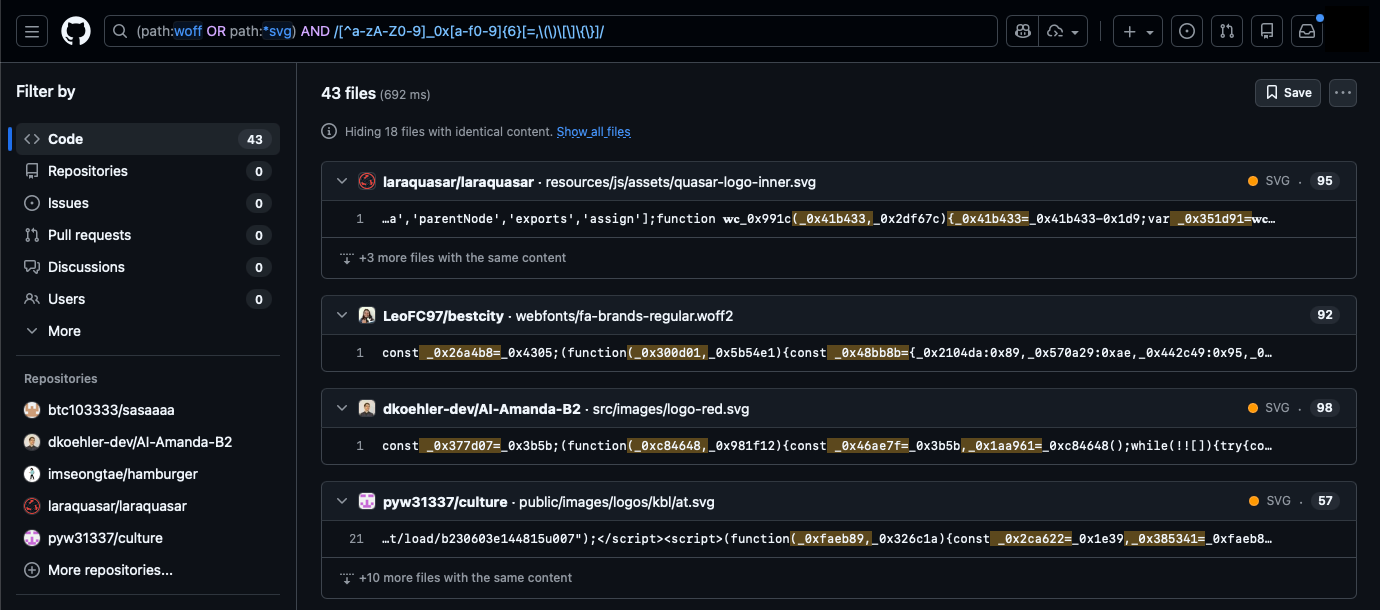
Task: Open file webfonts/fa-brands-regular.woff2
Action: tap(624, 316)
